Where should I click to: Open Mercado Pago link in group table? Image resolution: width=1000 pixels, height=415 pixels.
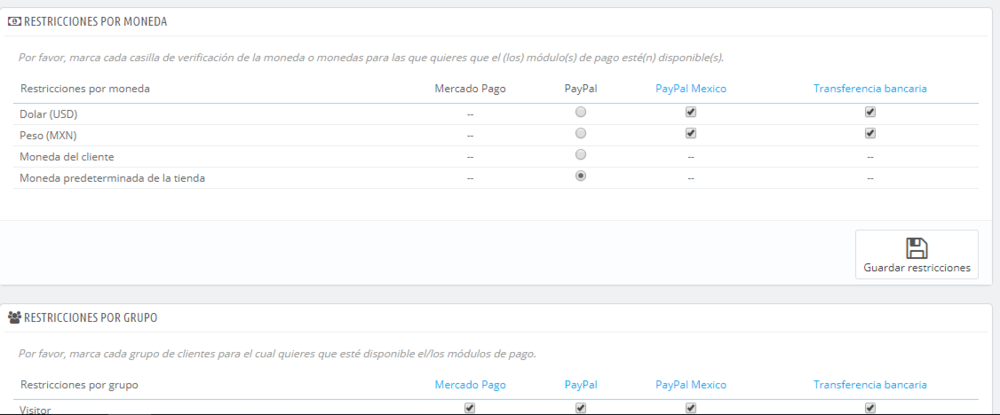point(470,385)
